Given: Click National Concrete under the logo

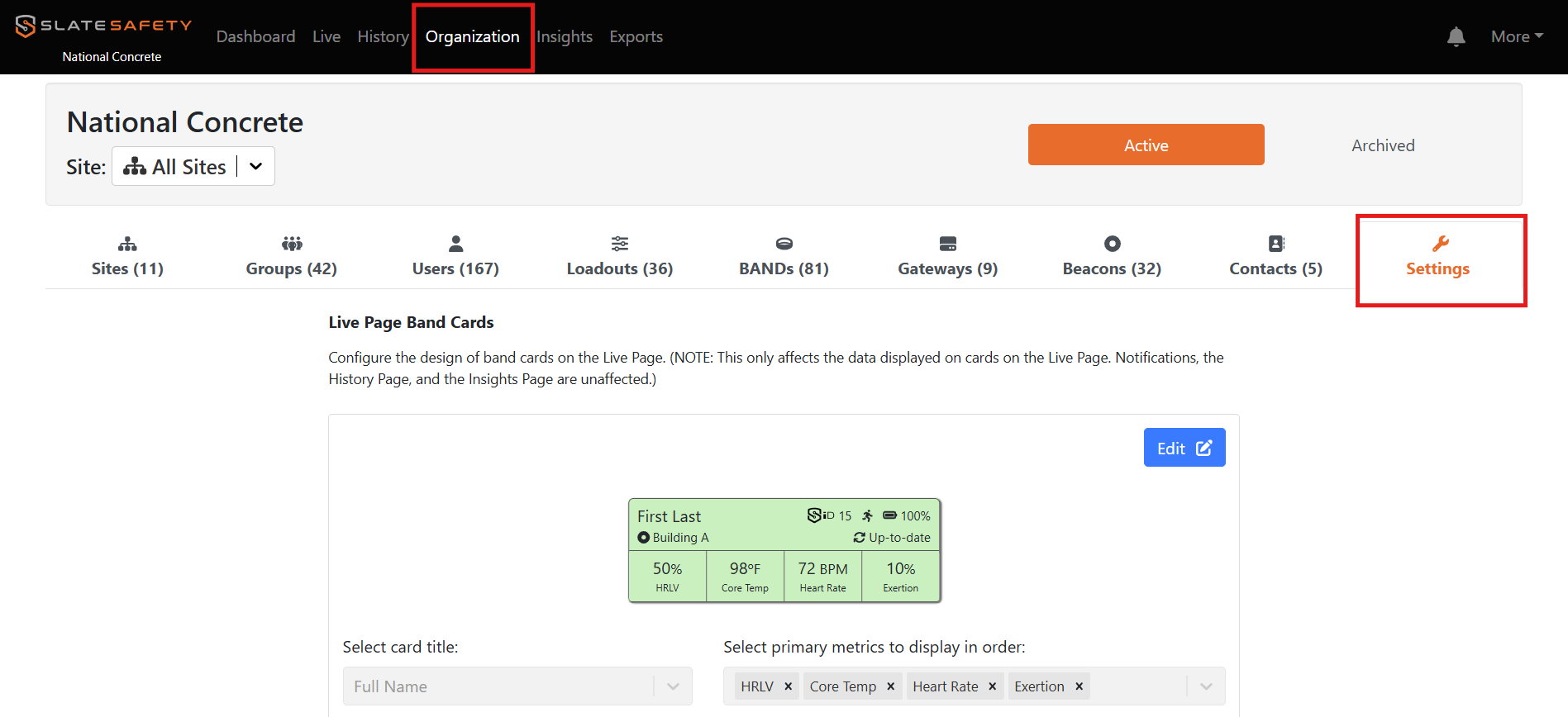Looking at the screenshot, I should point(112,57).
